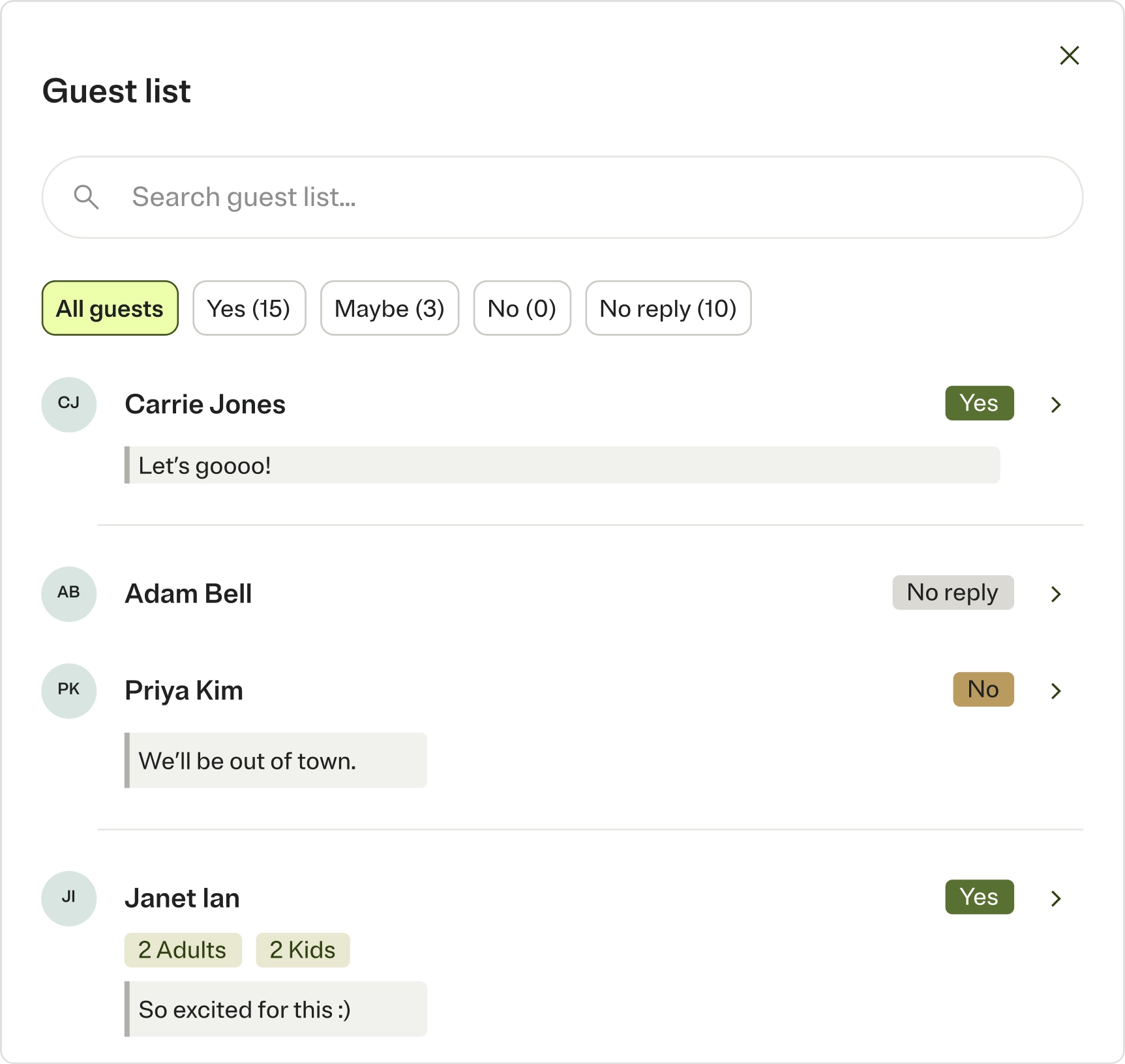This screenshot has width=1125, height=1064.
Task: Open Adam Bell's chevron arrow
Action: [x=1056, y=594]
